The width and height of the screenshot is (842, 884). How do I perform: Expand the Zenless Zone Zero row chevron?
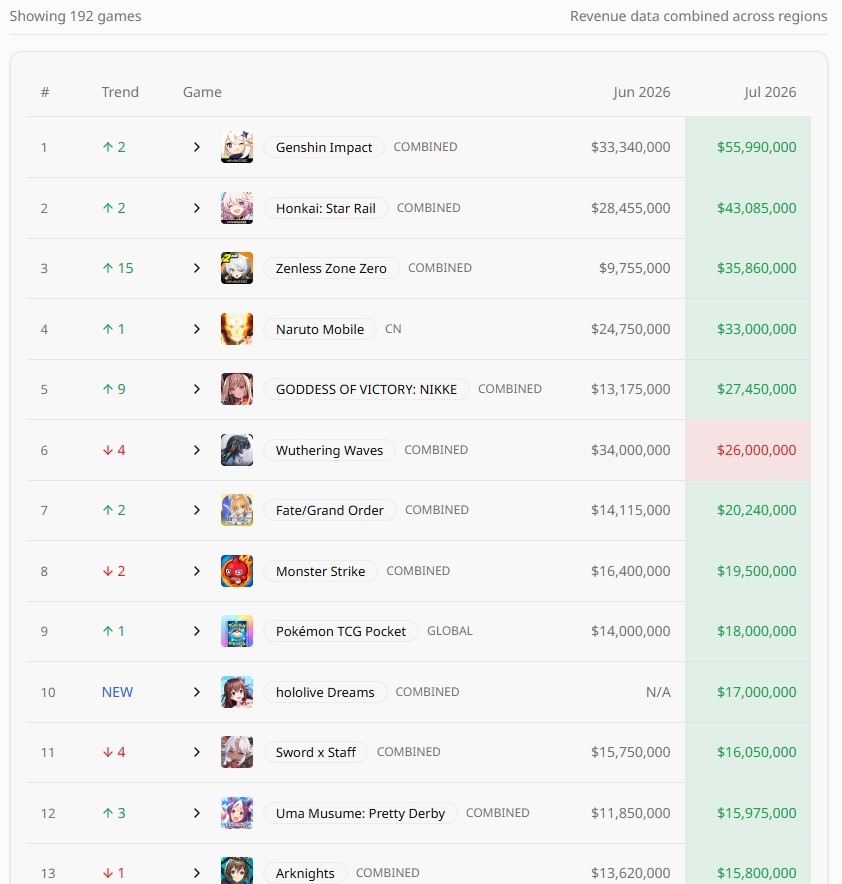(197, 268)
